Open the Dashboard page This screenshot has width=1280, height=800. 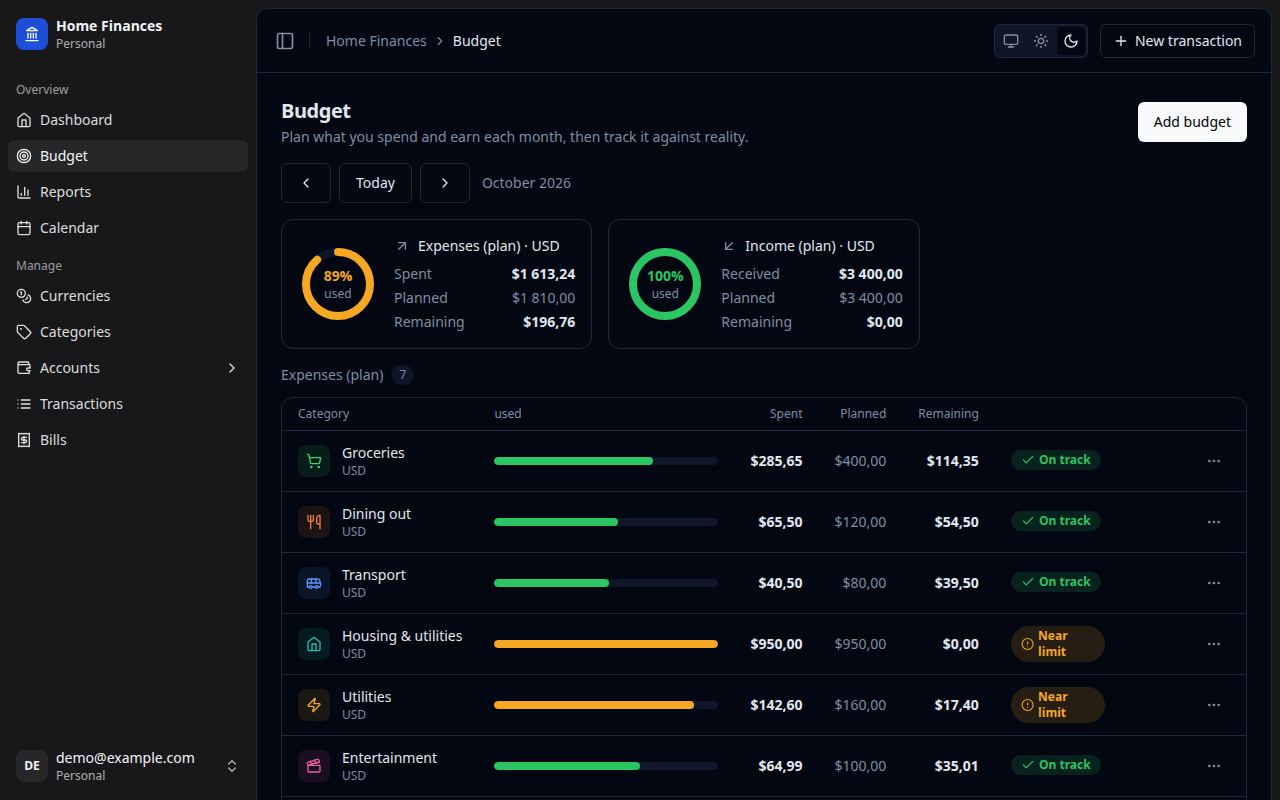[x=128, y=120]
